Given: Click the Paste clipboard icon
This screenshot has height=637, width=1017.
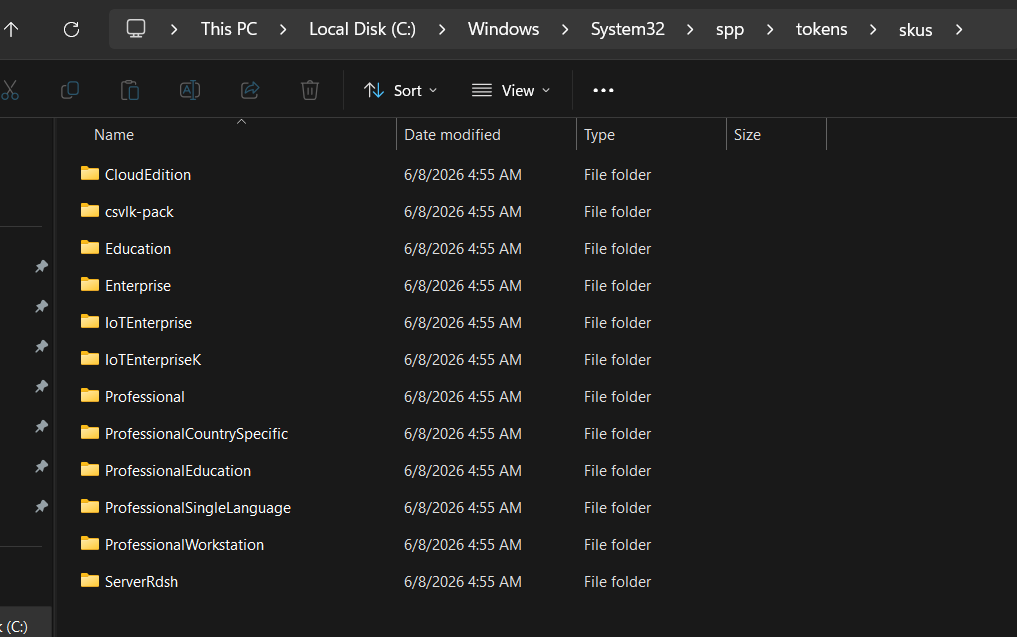Looking at the screenshot, I should [130, 90].
